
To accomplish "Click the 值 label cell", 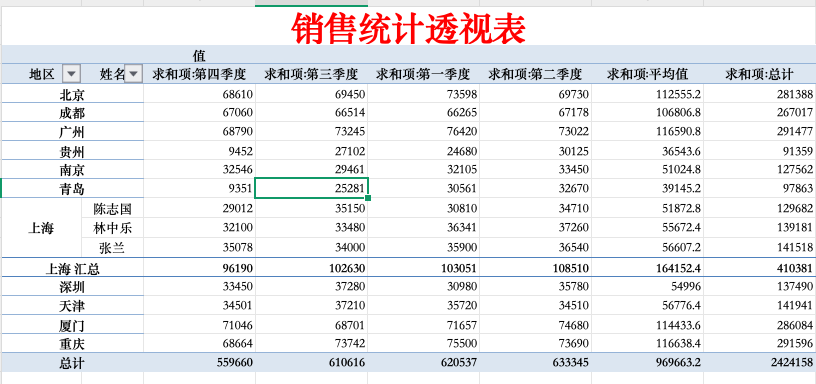I will pyautogui.click(x=199, y=55).
